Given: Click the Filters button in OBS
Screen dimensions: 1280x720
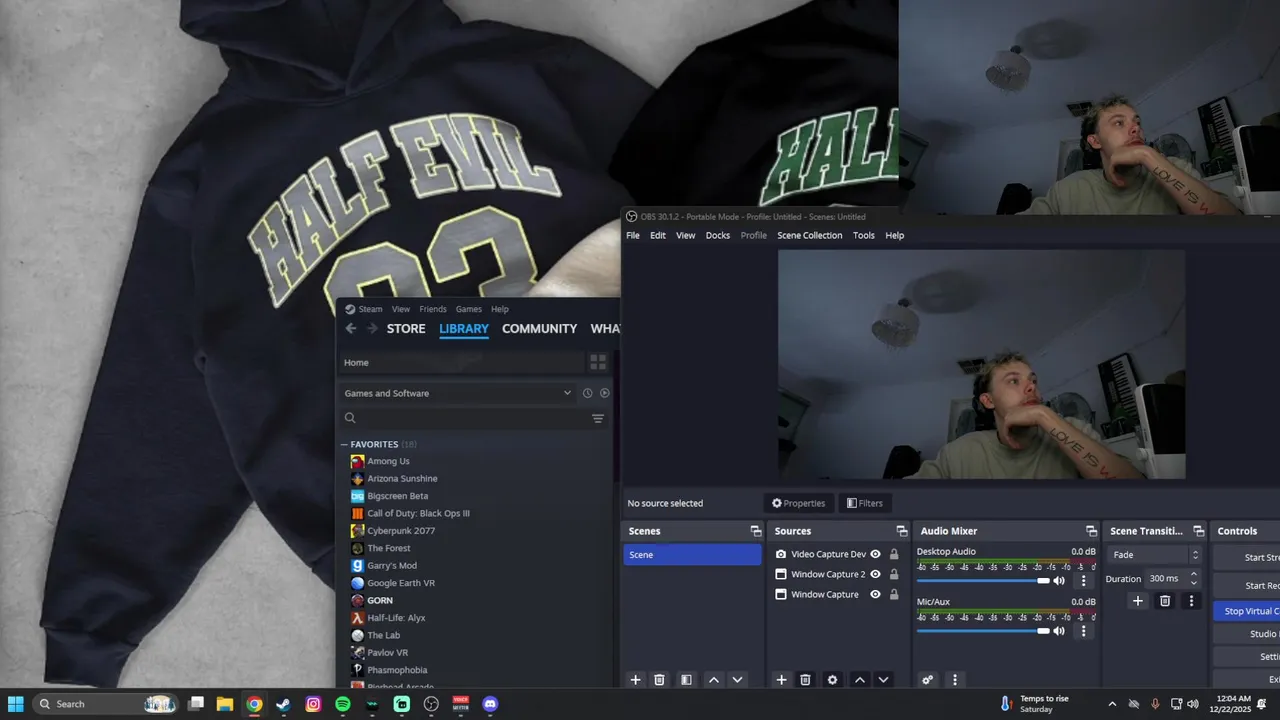Looking at the screenshot, I should [x=864, y=503].
